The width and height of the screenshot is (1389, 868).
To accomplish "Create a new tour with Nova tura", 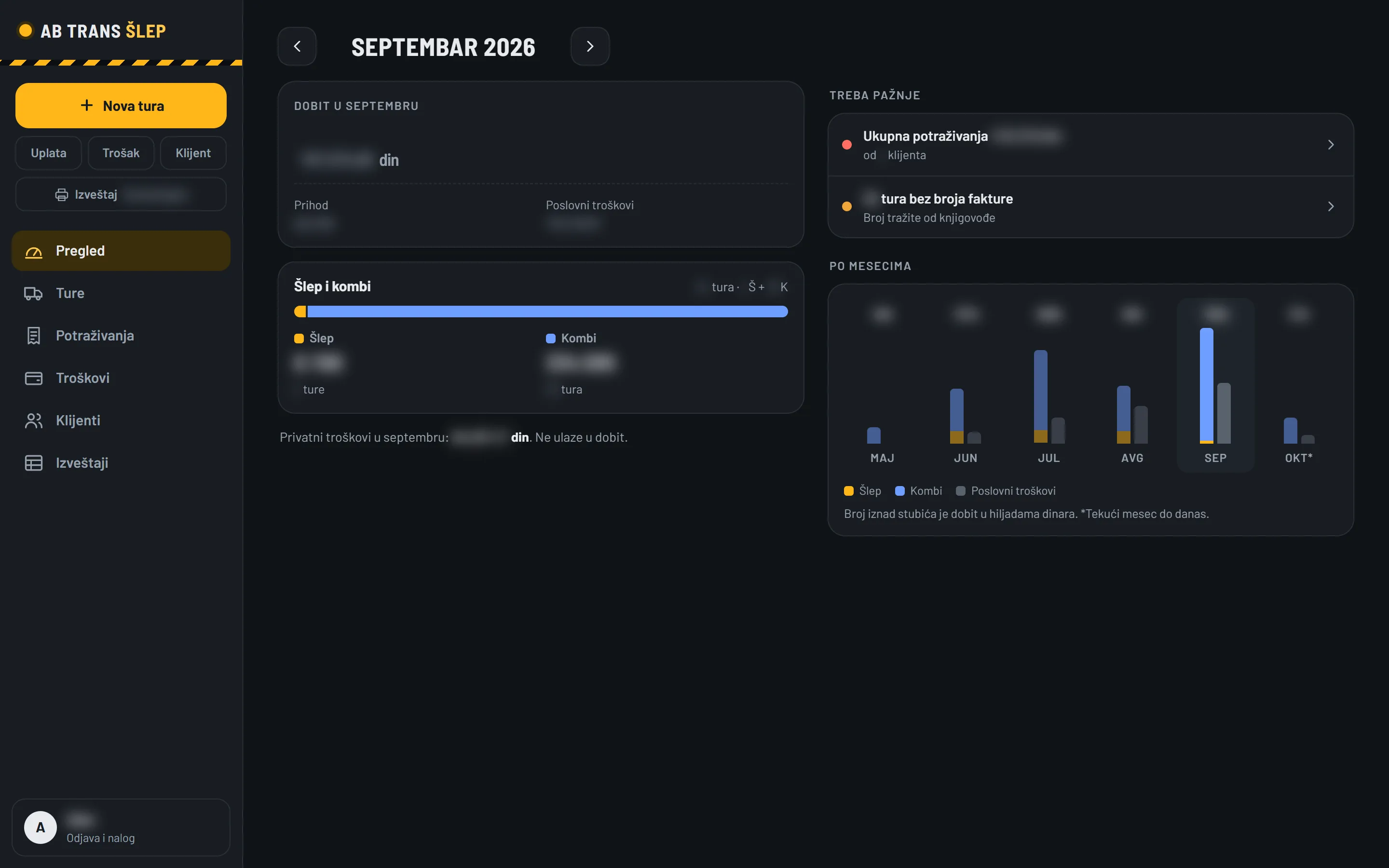I will [121, 106].
